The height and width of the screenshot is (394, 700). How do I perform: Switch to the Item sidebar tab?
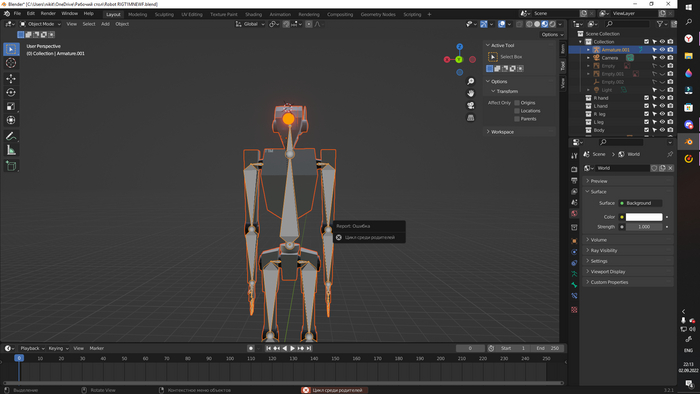coord(563,49)
